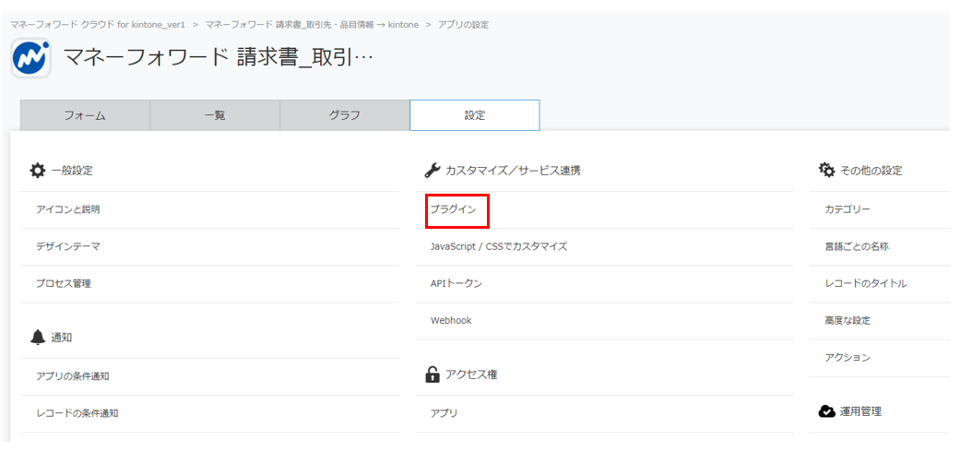Switch to the 一覧 tab

215,116
